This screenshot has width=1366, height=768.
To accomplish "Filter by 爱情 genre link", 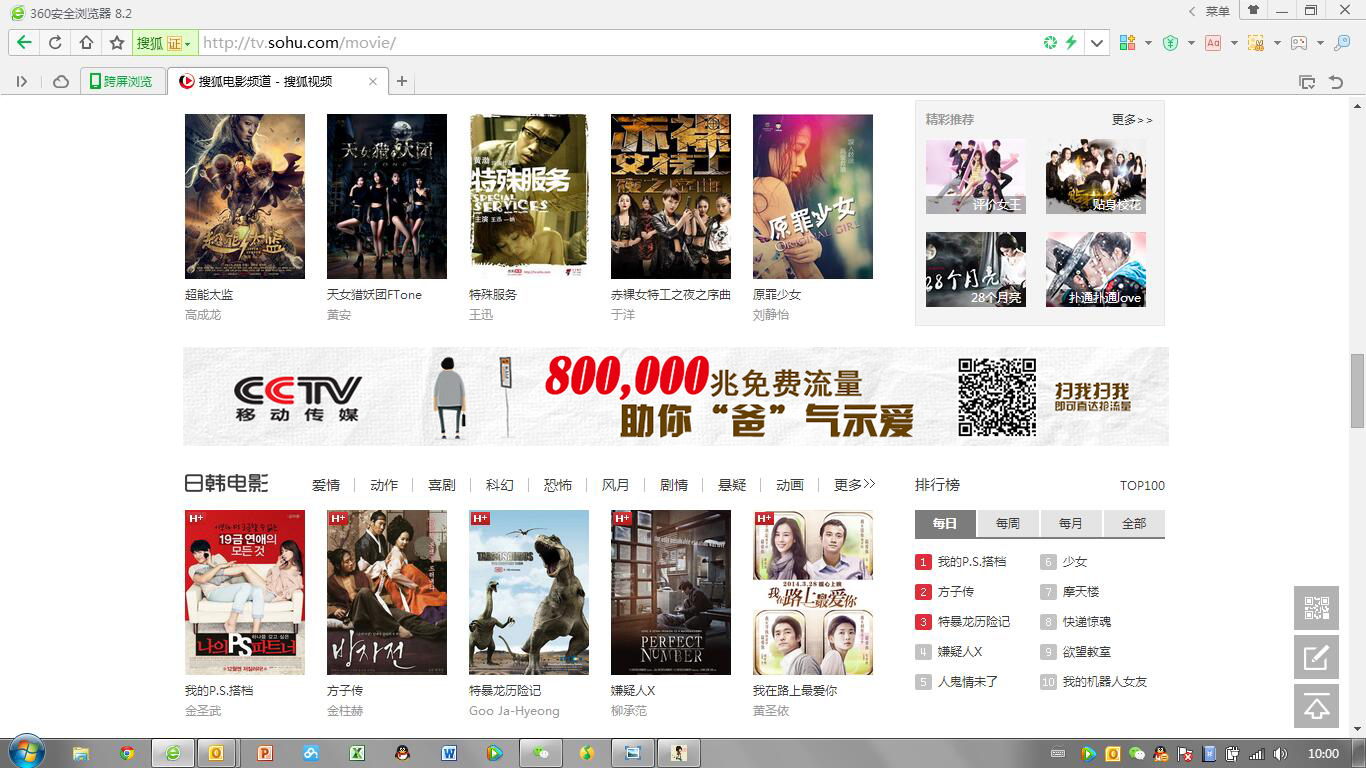I will click(x=326, y=485).
